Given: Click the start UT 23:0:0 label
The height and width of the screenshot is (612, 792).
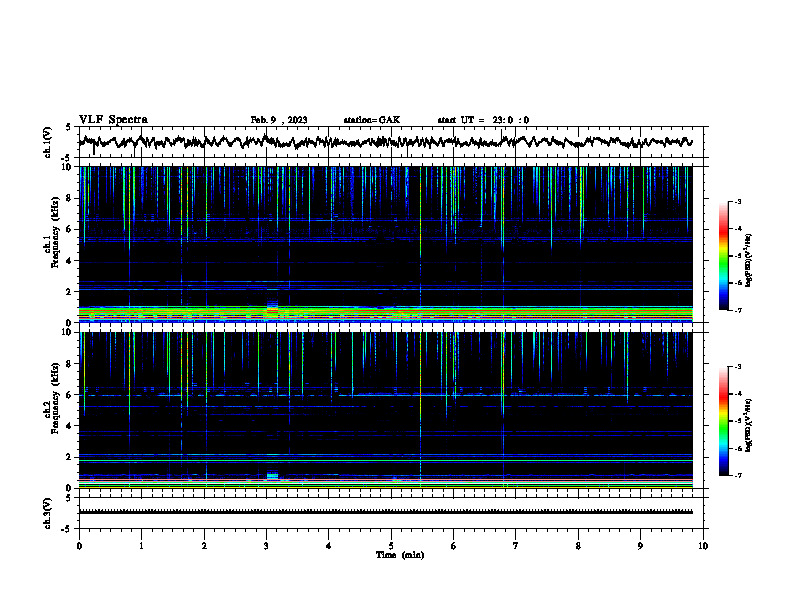Looking at the screenshot, I should (x=483, y=120).
